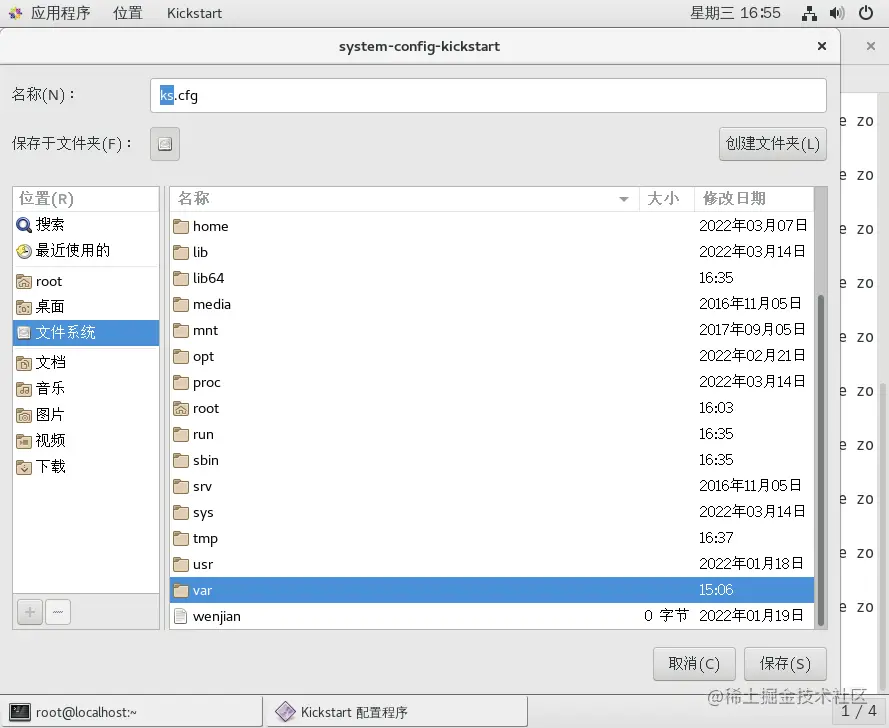Click the opt folder date 2022年02月21日
This screenshot has height=728, width=889.
pos(752,356)
